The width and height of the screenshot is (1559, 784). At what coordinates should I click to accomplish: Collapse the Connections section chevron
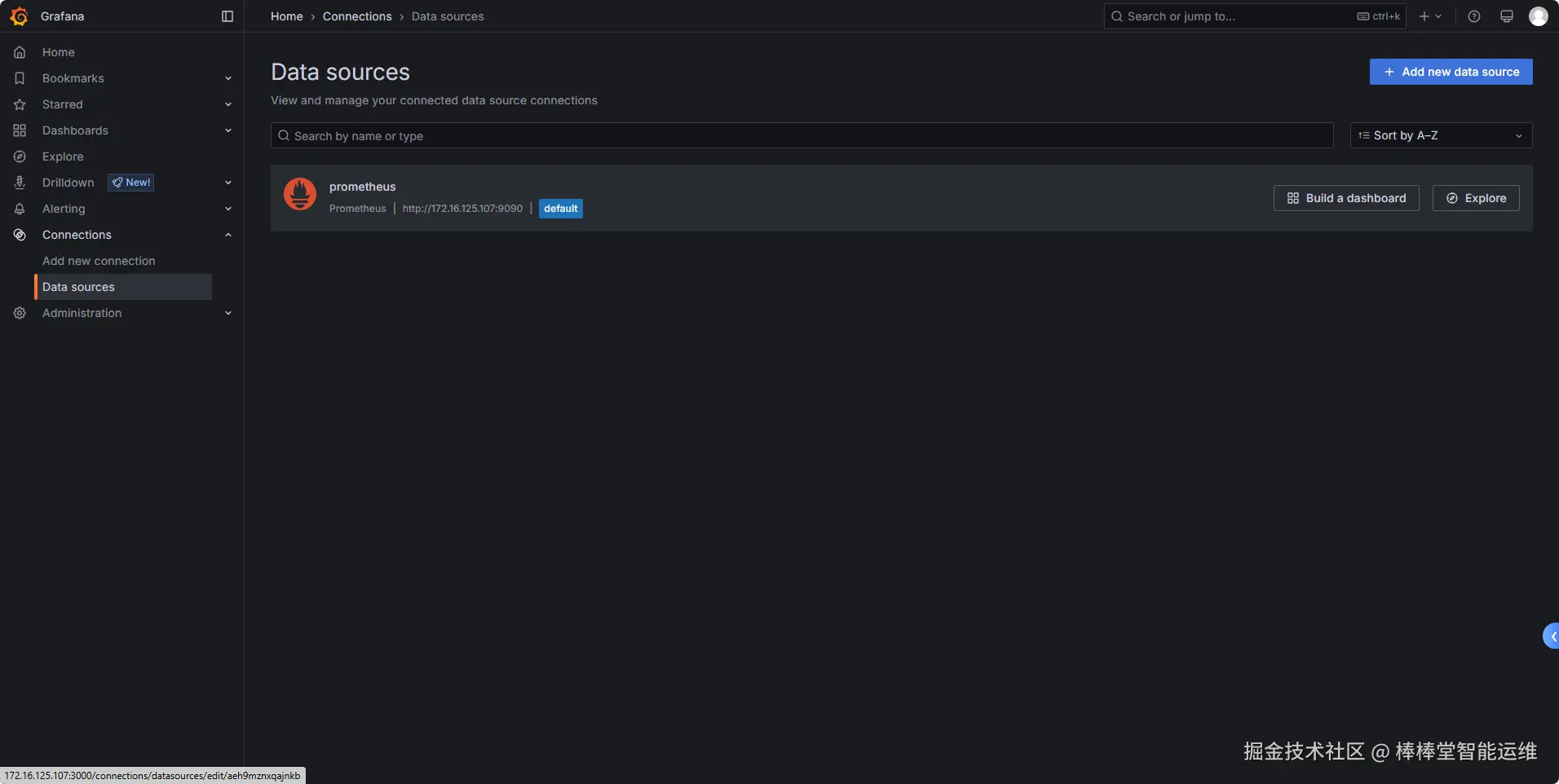[228, 235]
